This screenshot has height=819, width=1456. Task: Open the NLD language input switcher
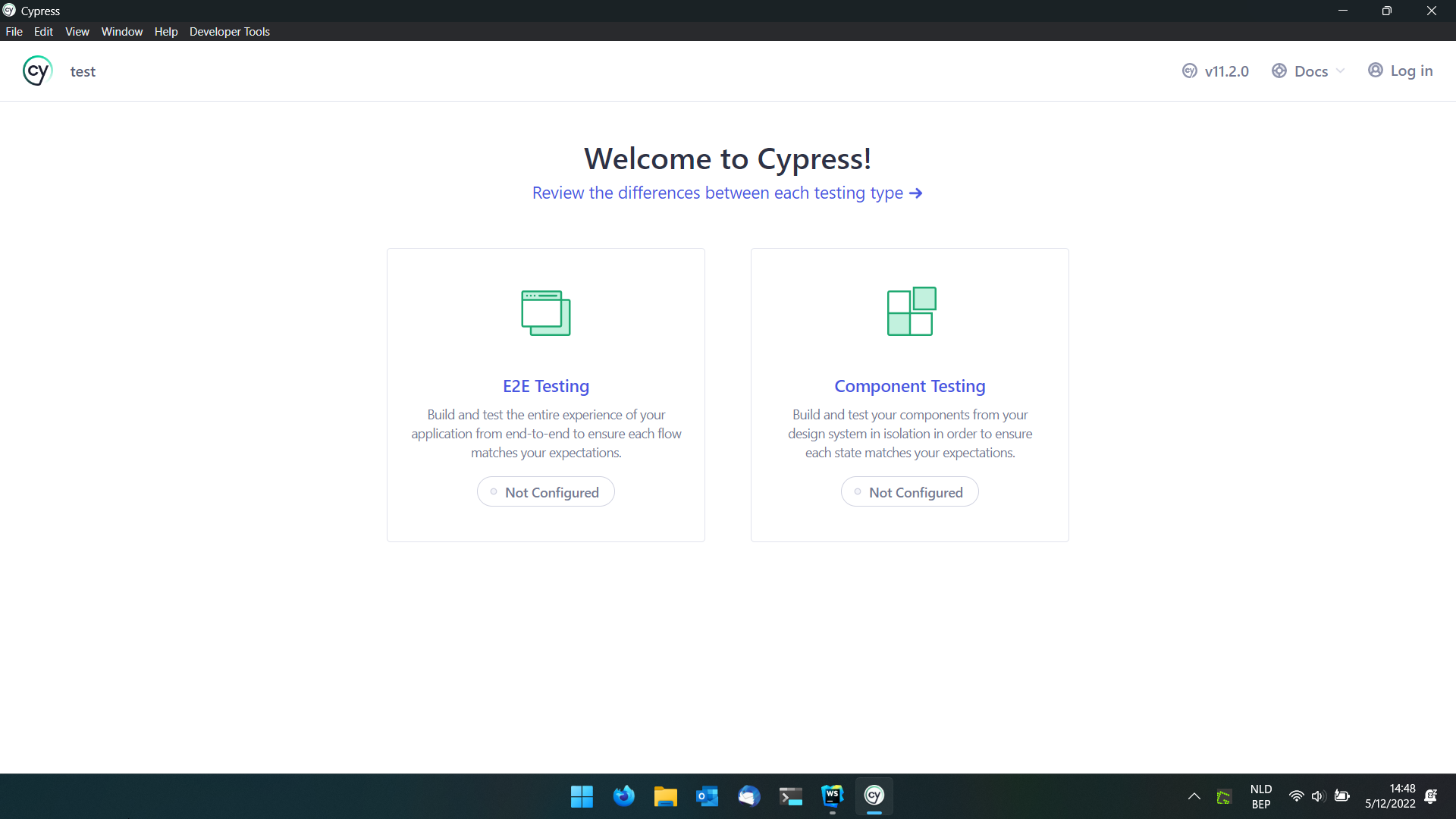coord(1260,795)
